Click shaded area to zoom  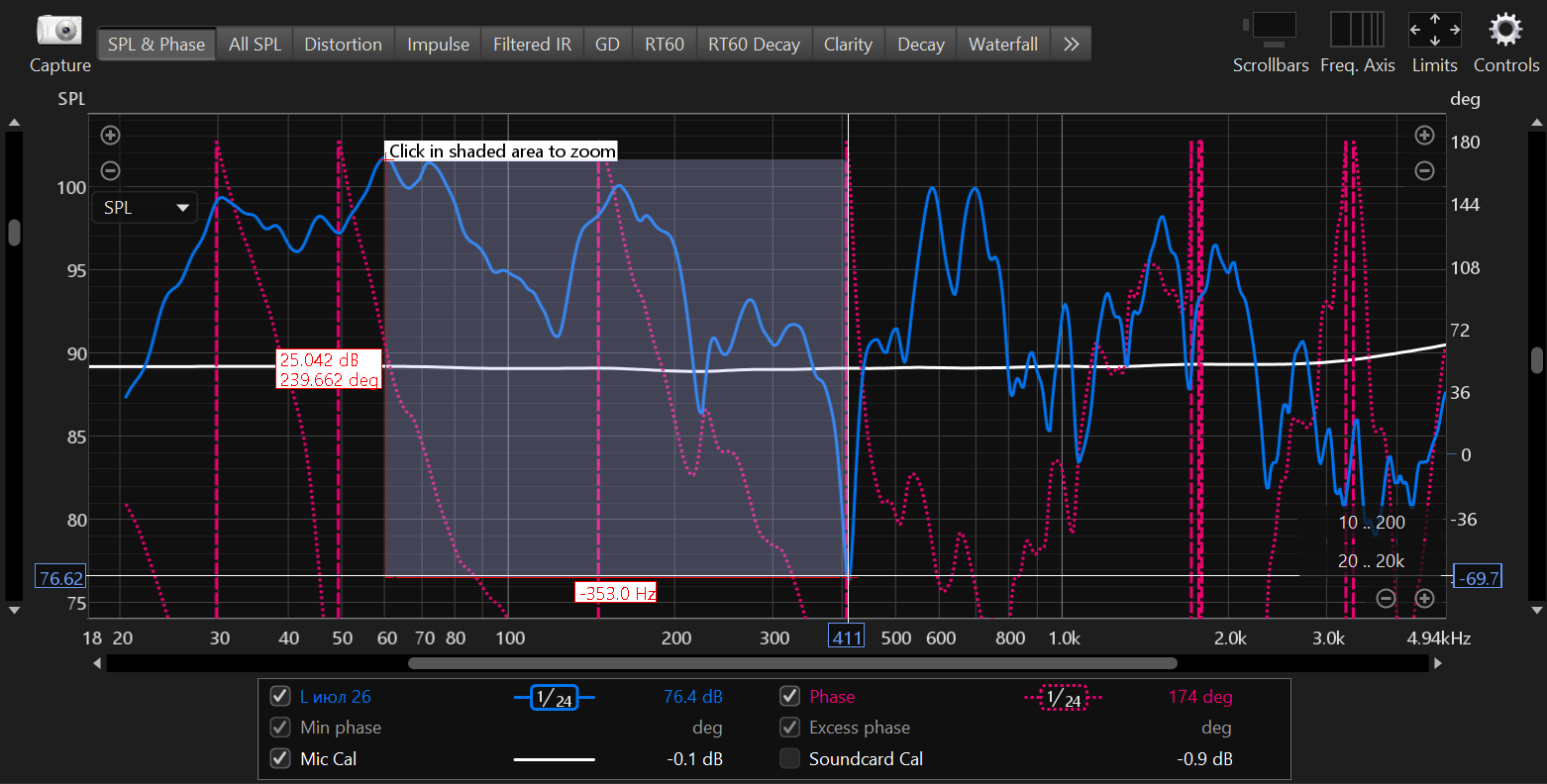pyautogui.click(x=615, y=368)
